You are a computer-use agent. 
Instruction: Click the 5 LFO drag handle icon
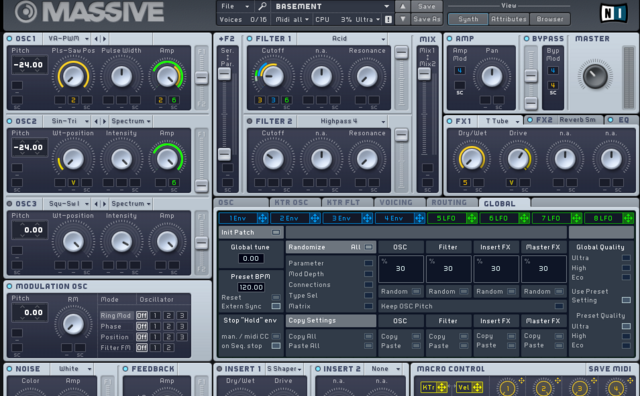(471, 218)
